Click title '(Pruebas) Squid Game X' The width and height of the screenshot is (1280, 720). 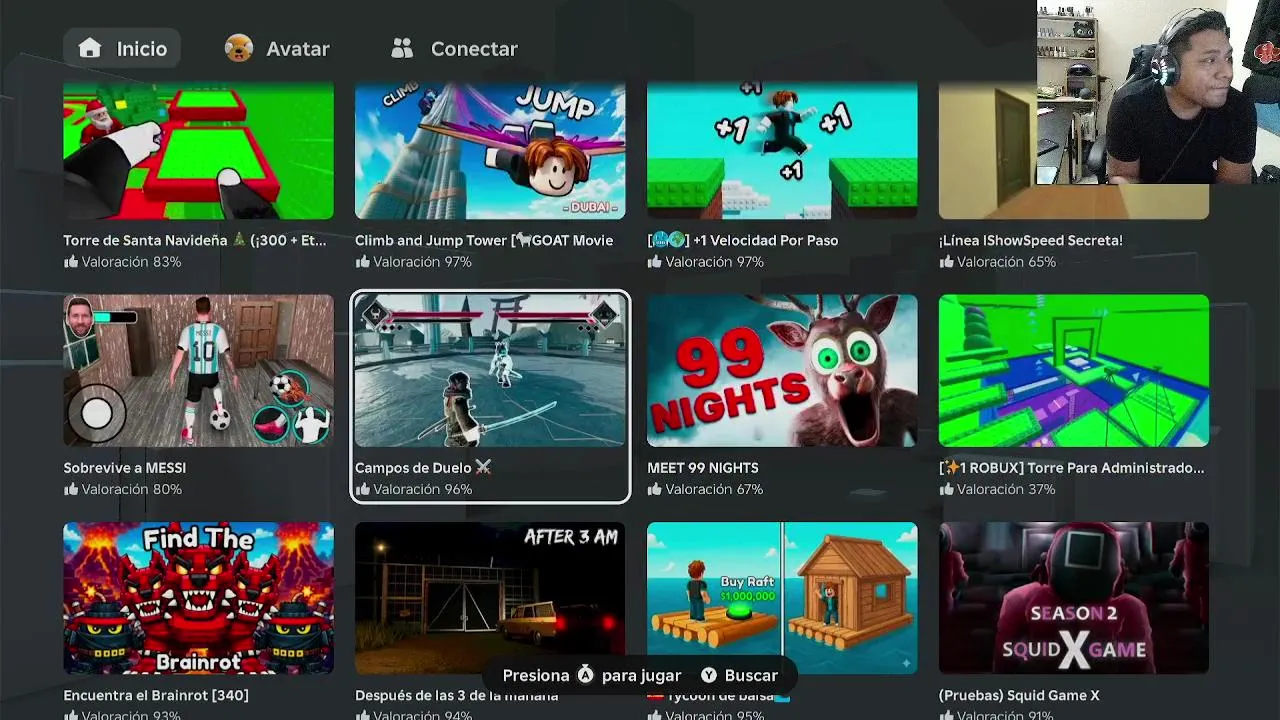pos(1019,695)
